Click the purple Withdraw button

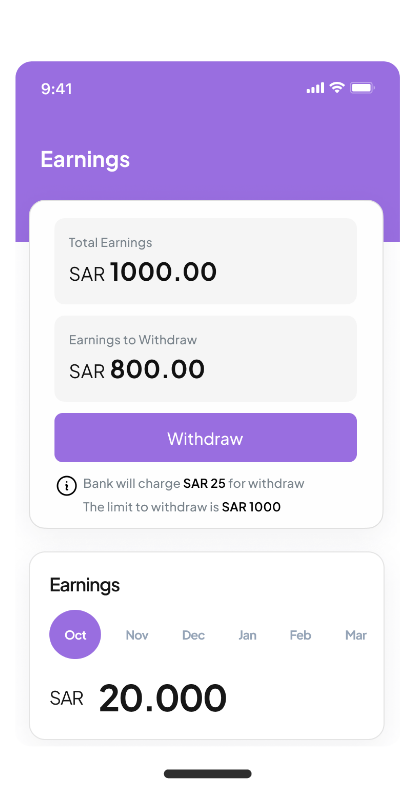(x=206, y=437)
